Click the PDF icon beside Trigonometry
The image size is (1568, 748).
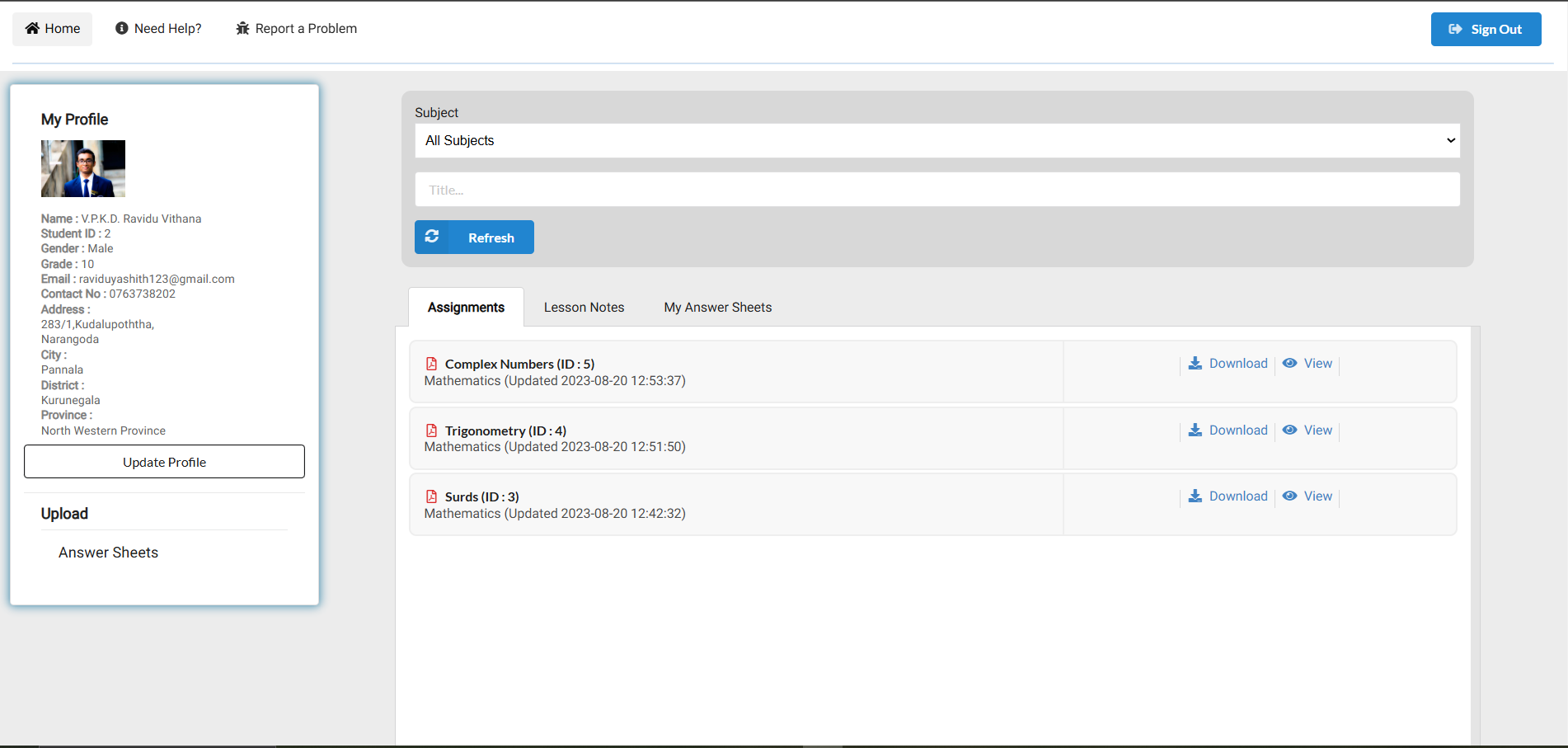(x=431, y=430)
